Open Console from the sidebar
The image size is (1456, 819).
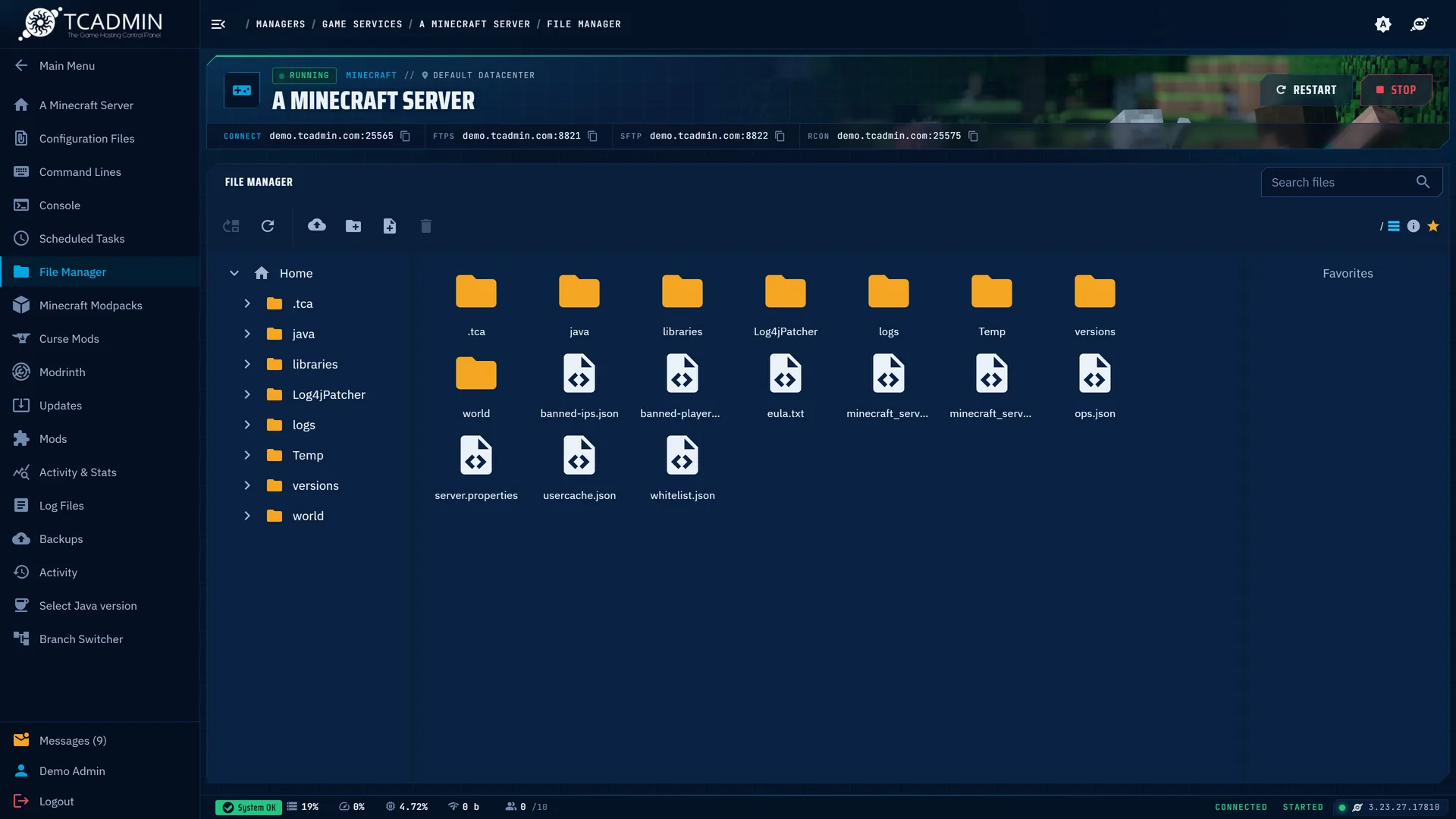tap(100, 205)
